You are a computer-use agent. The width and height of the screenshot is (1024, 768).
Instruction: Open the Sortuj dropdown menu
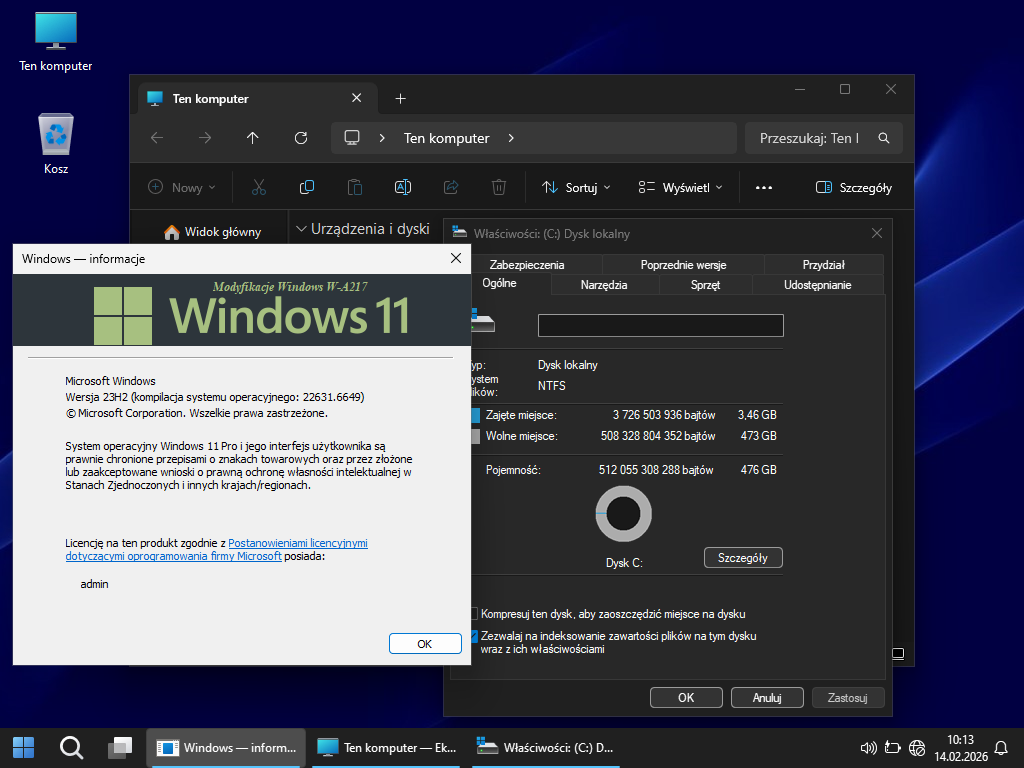tap(576, 187)
